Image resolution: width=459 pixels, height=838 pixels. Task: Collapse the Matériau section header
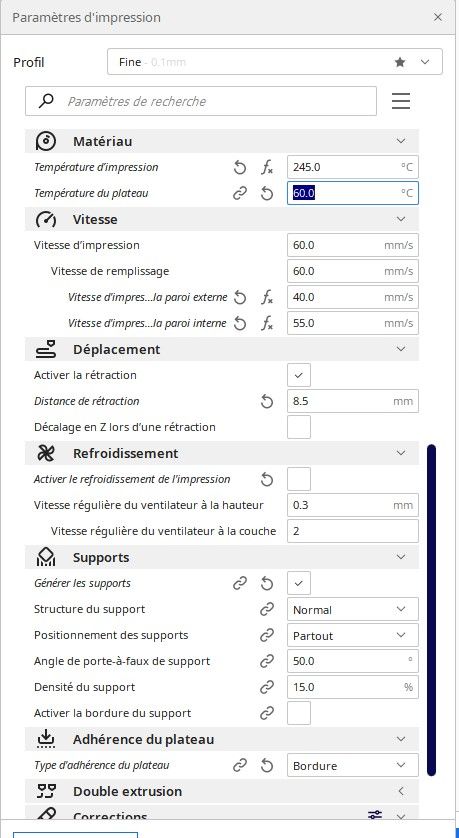[222, 141]
